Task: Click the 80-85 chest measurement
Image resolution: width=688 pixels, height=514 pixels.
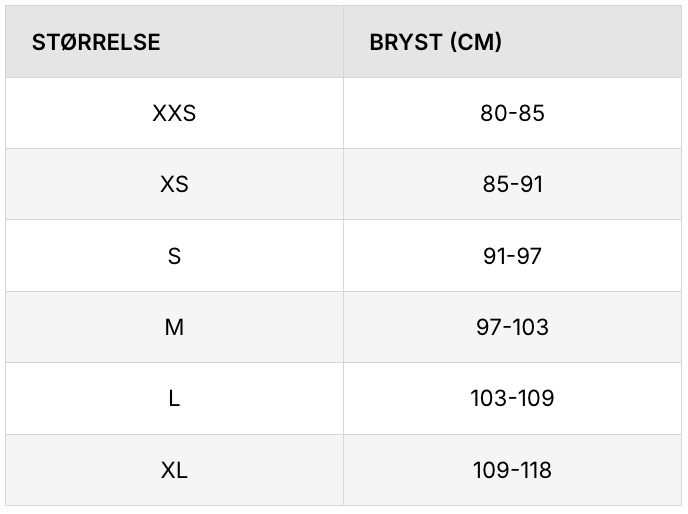Action: tap(512, 113)
